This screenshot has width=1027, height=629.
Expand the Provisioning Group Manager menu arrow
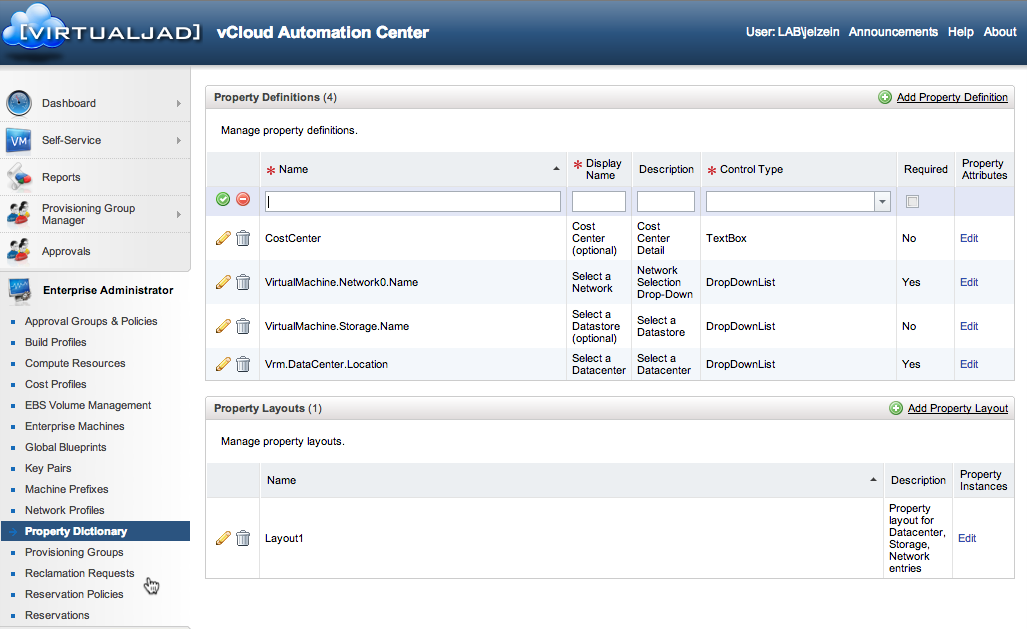tap(178, 214)
